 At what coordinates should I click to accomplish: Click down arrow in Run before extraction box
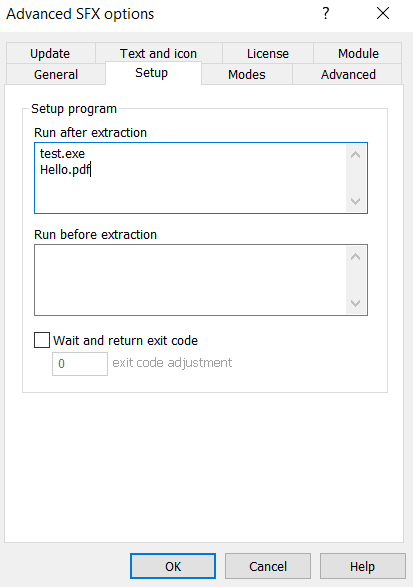(355, 303)
